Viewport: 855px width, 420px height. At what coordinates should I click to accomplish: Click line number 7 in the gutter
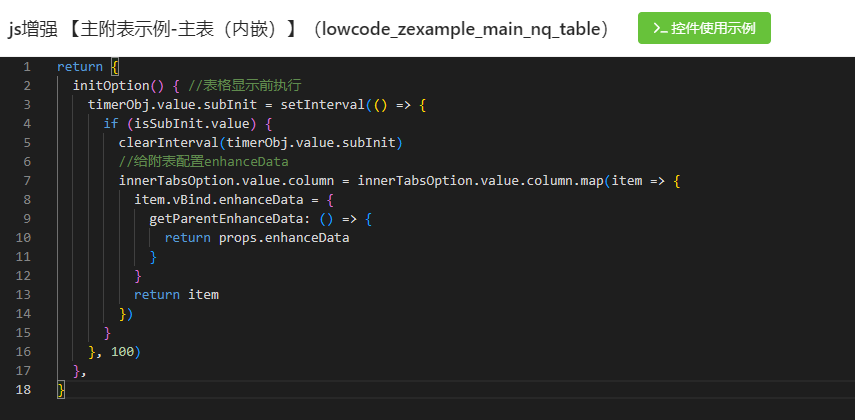click(x=27, y=181)
